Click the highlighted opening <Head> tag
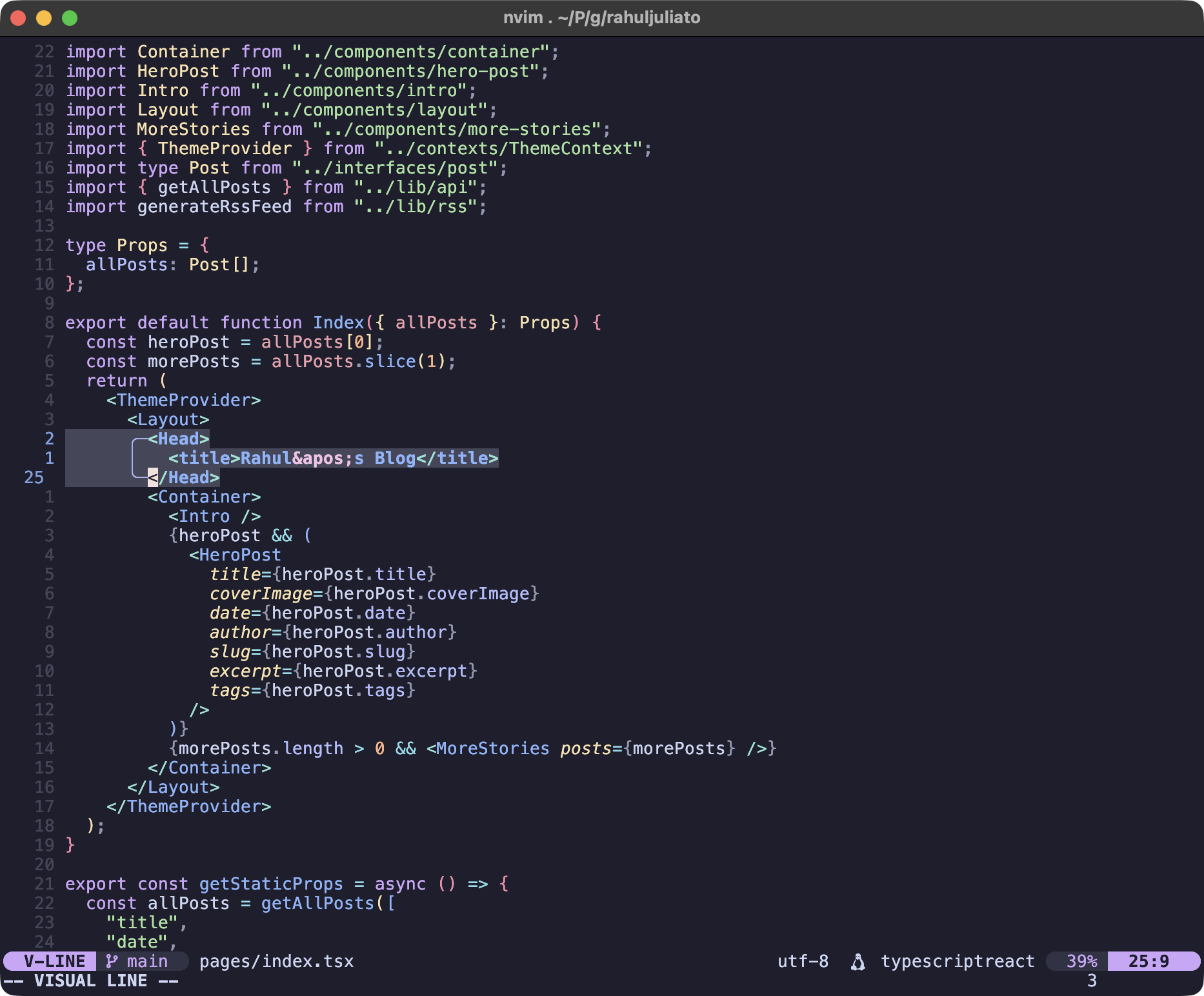The image size is (1204, 996). pyautogui.click(x=178, y=439)
